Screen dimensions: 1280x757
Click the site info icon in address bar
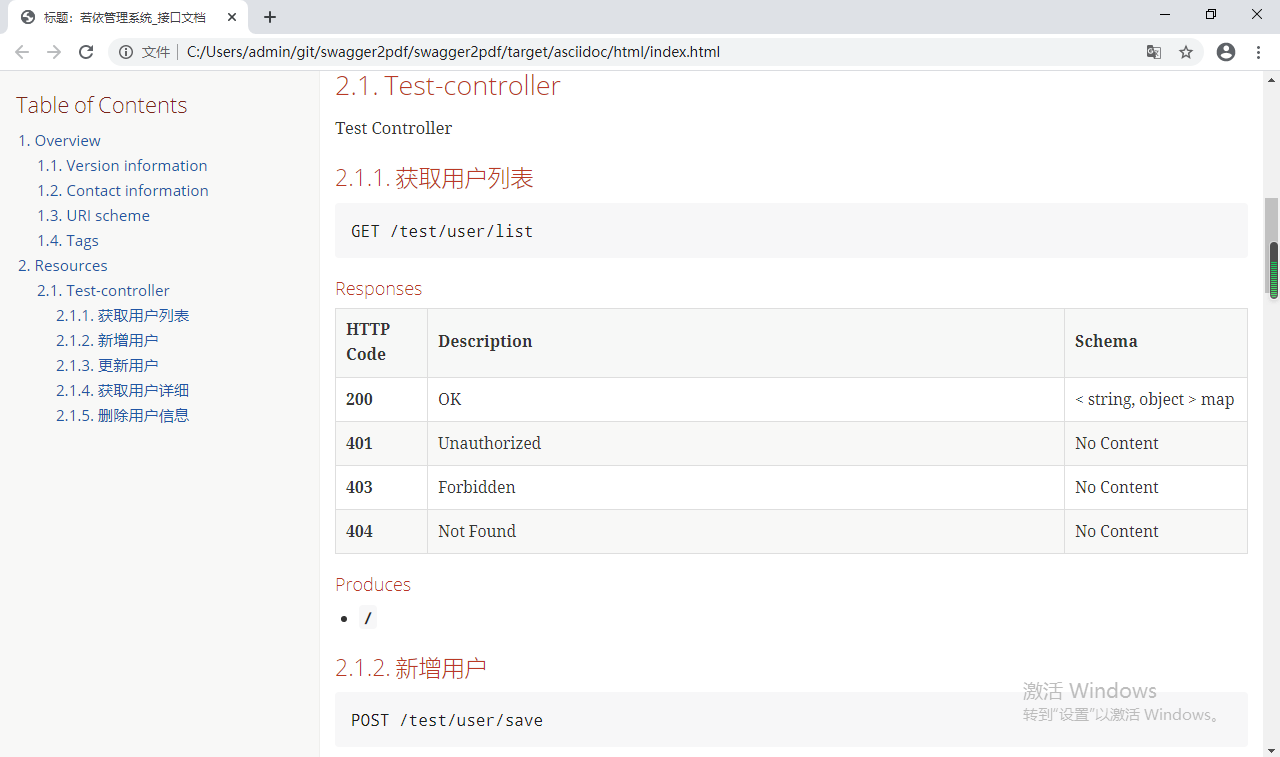pyautogui.click(x=126, y=52)
